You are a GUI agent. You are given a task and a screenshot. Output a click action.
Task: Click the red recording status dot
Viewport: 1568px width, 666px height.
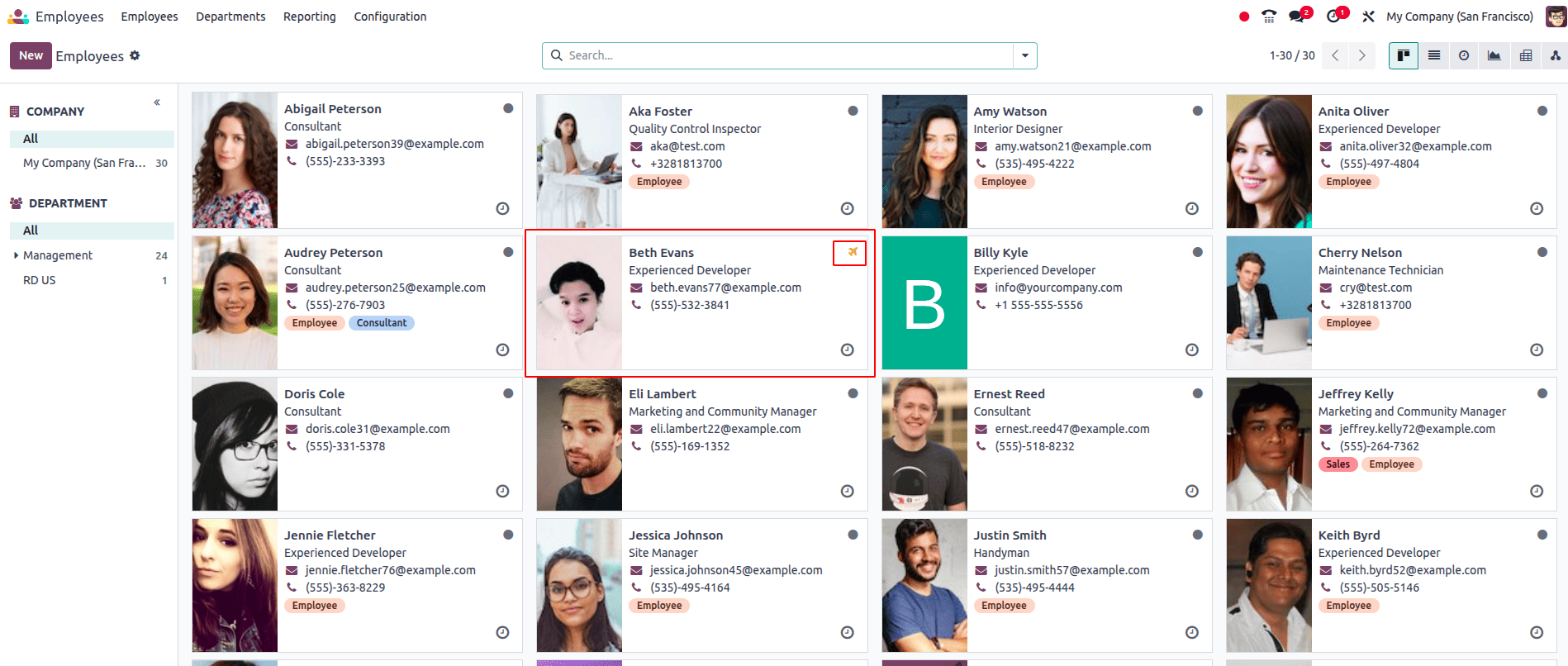[x=1244, y=17]
